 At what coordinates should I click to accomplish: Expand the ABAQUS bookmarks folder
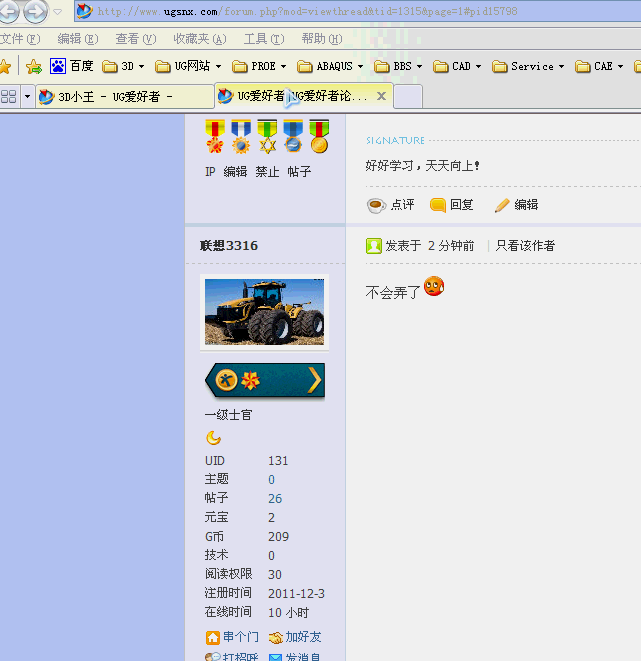click(x=330, y=67)
